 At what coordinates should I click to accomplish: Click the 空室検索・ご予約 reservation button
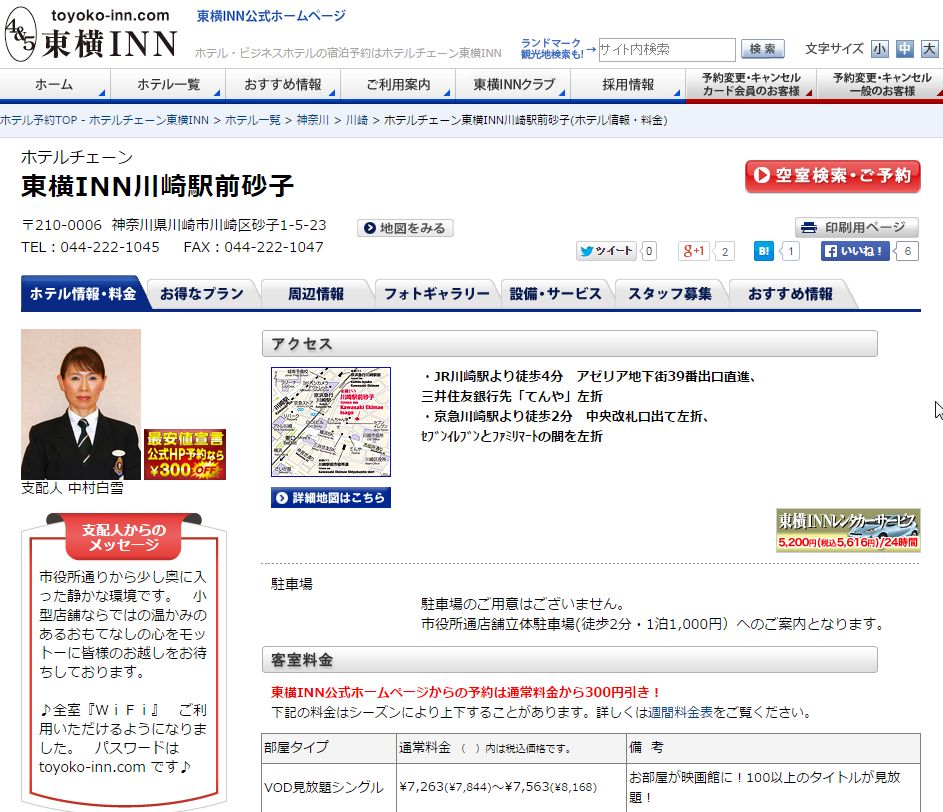tap(832, 176)
